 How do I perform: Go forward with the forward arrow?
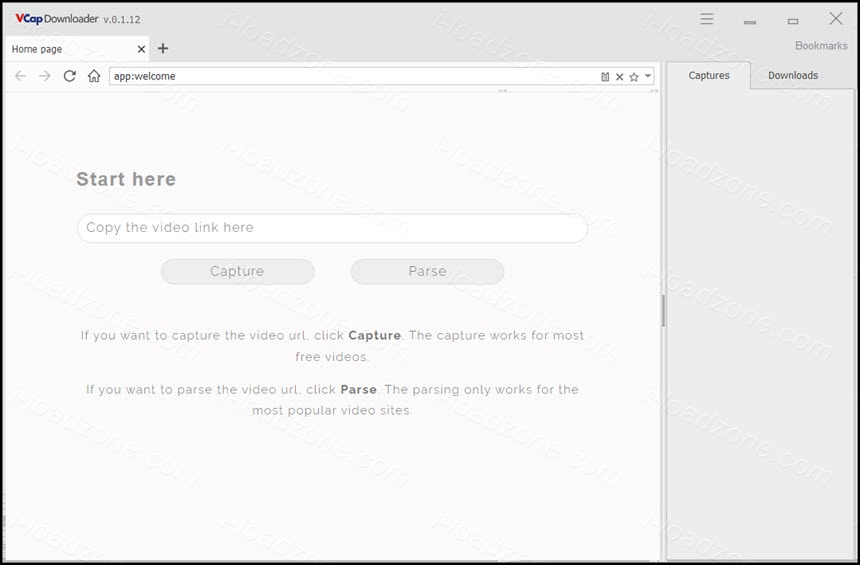click(45, 76)
